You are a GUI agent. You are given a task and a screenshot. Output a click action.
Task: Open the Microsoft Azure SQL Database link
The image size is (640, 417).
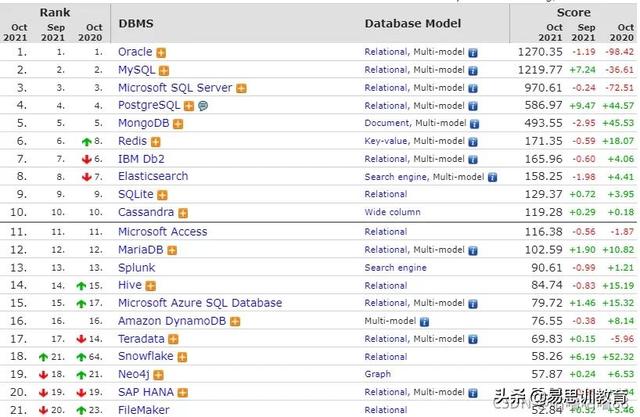(199, 303)
